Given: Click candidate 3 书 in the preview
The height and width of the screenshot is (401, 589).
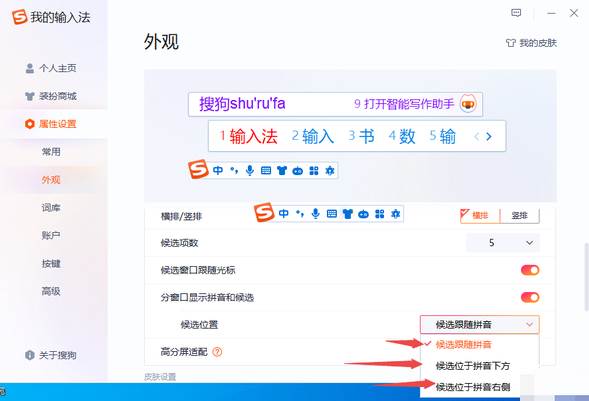Looking at the screenshot, I should coord(361,136).
